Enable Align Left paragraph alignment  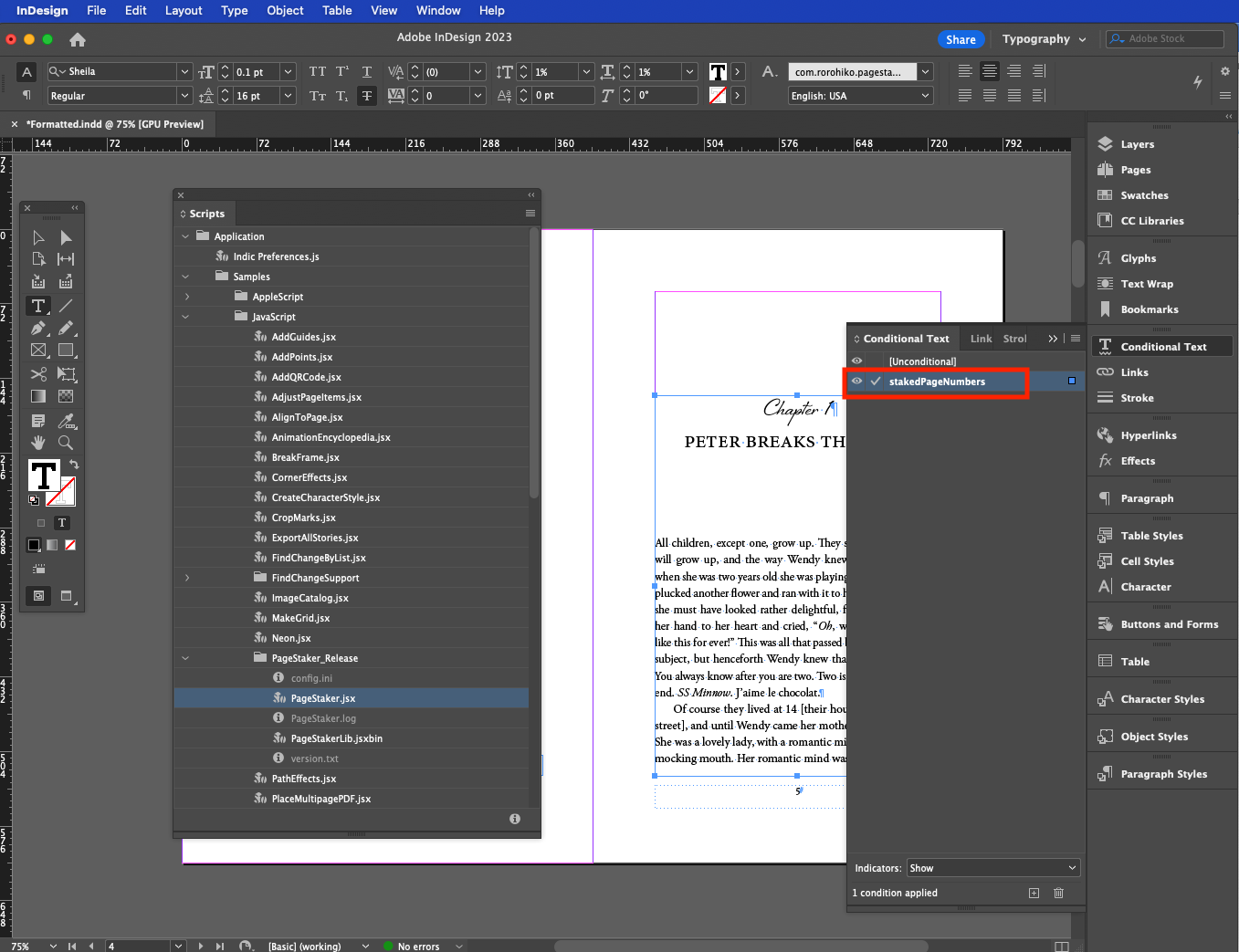tap(965, 71)
